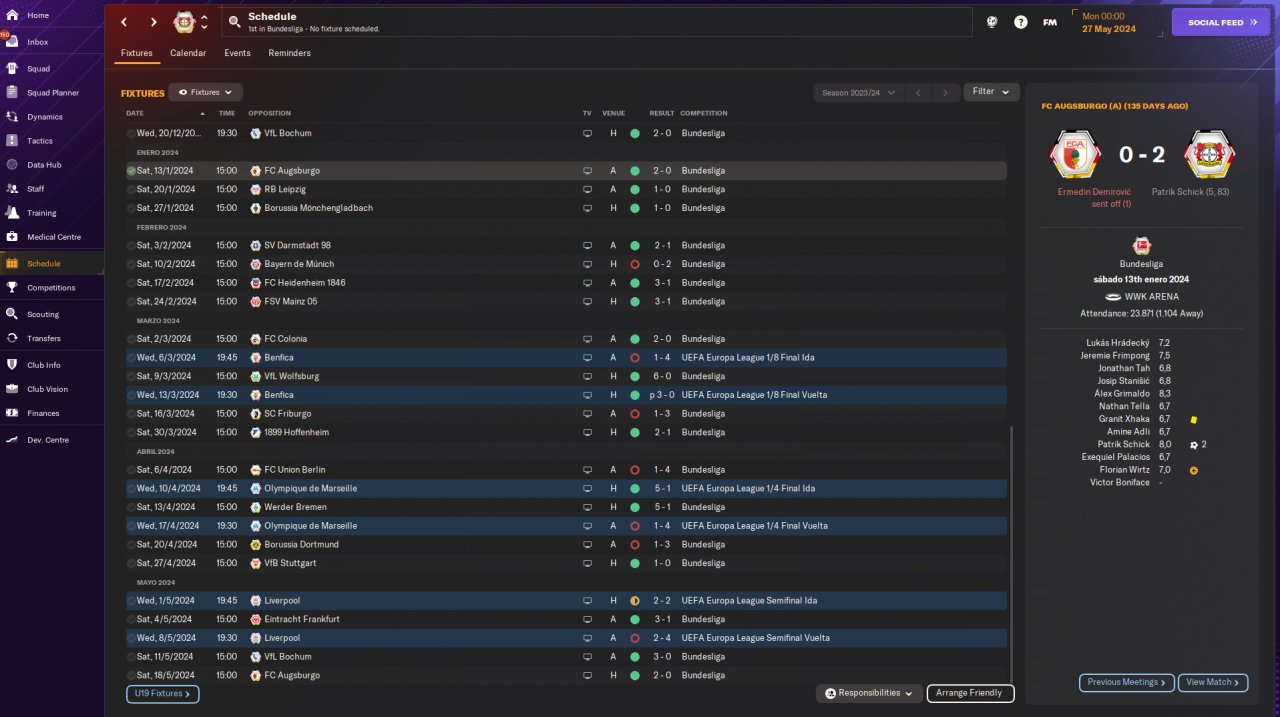1280x717 pixels.
Task: Click TV icon on VfL Wolfsburg row
Action: pyautogui.click(x=588, y=376)
